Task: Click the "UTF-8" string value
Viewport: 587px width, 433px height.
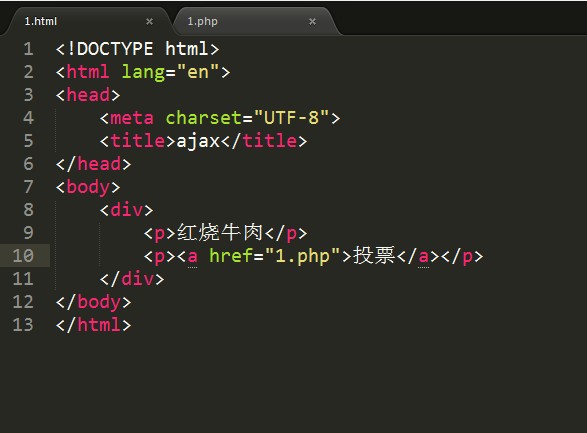Action: pyautogui.click(x=292, y=118)
